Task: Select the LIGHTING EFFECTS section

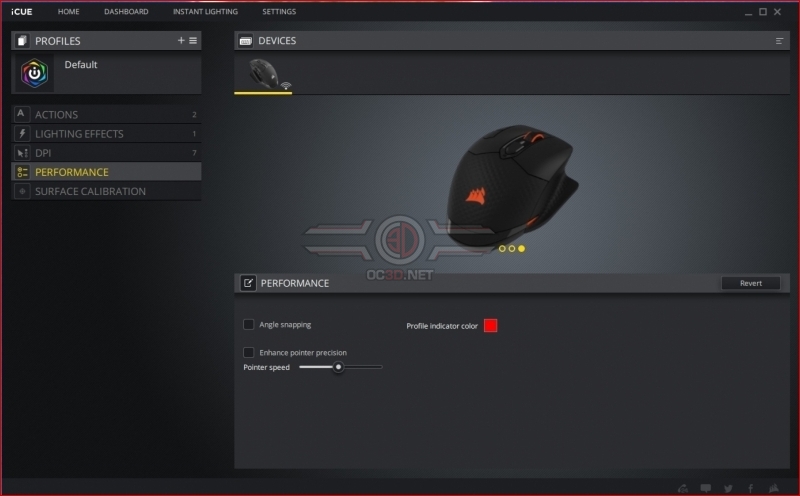Action: point(106,134)
